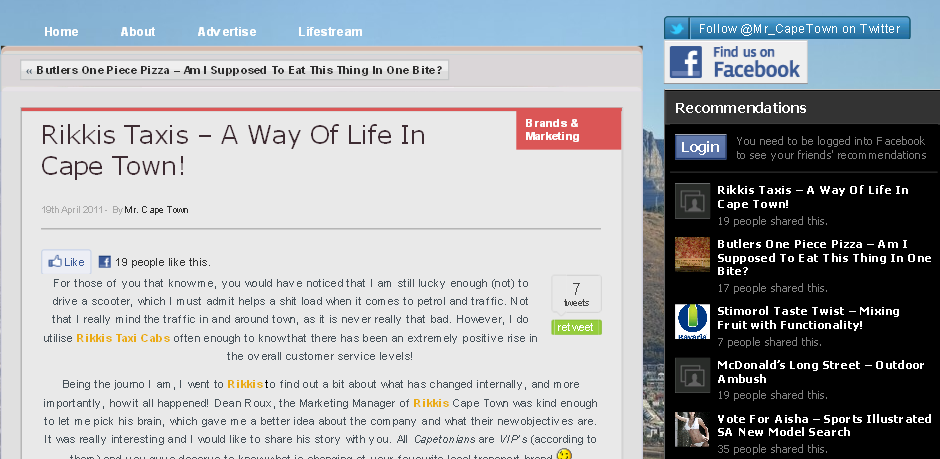Open author link Mr. Cape Town
The width and height of the screenshot is (940, 459).
coord(156,210)
